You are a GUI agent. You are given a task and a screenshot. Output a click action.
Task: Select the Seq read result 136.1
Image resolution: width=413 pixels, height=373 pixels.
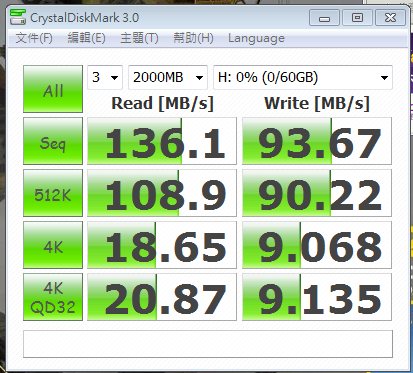pyautogui.click(x=162, y=141)
